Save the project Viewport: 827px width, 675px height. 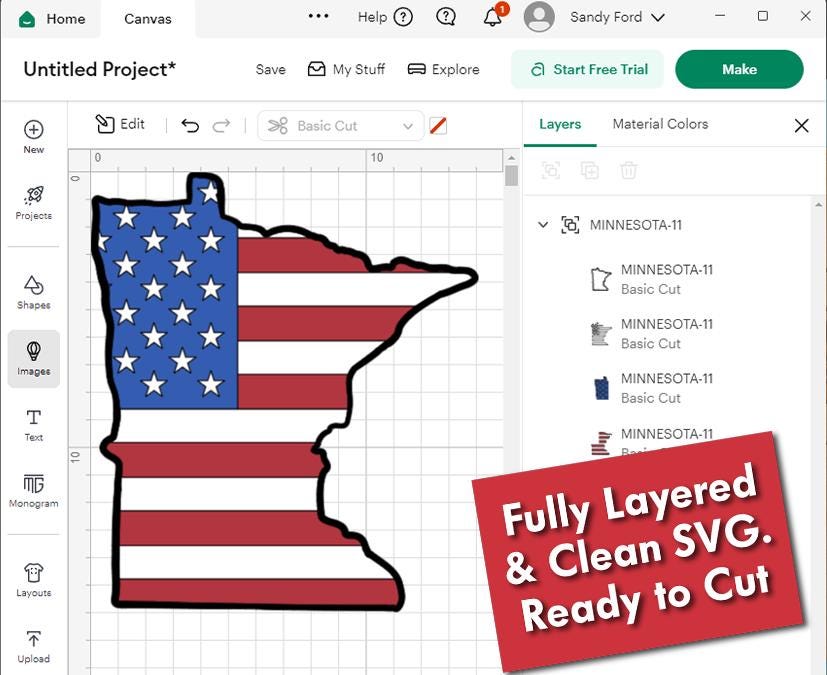[271, 69]
